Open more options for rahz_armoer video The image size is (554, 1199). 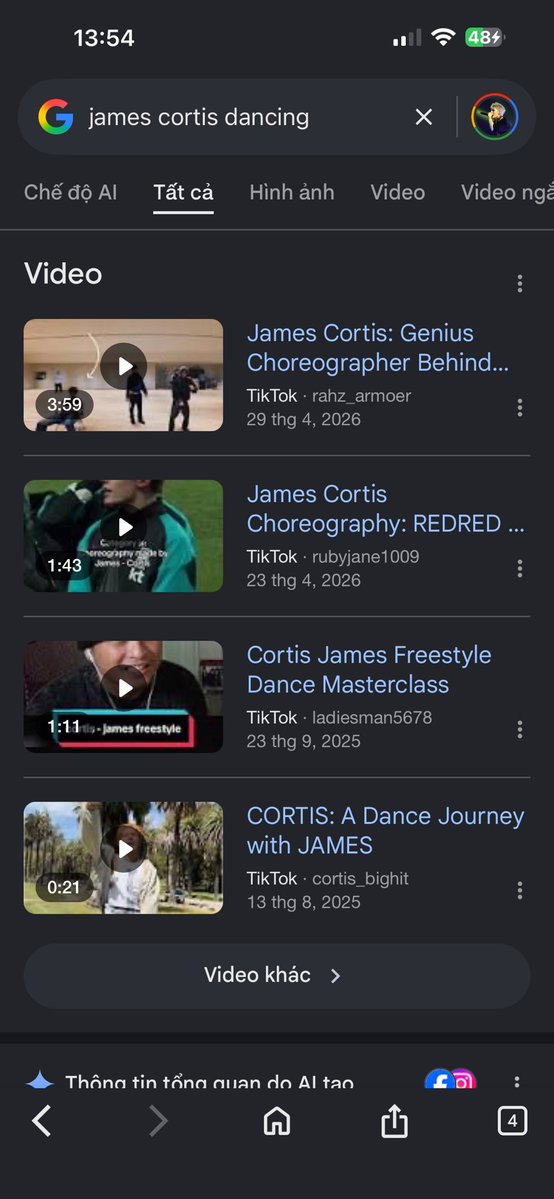tap(520, 408)
